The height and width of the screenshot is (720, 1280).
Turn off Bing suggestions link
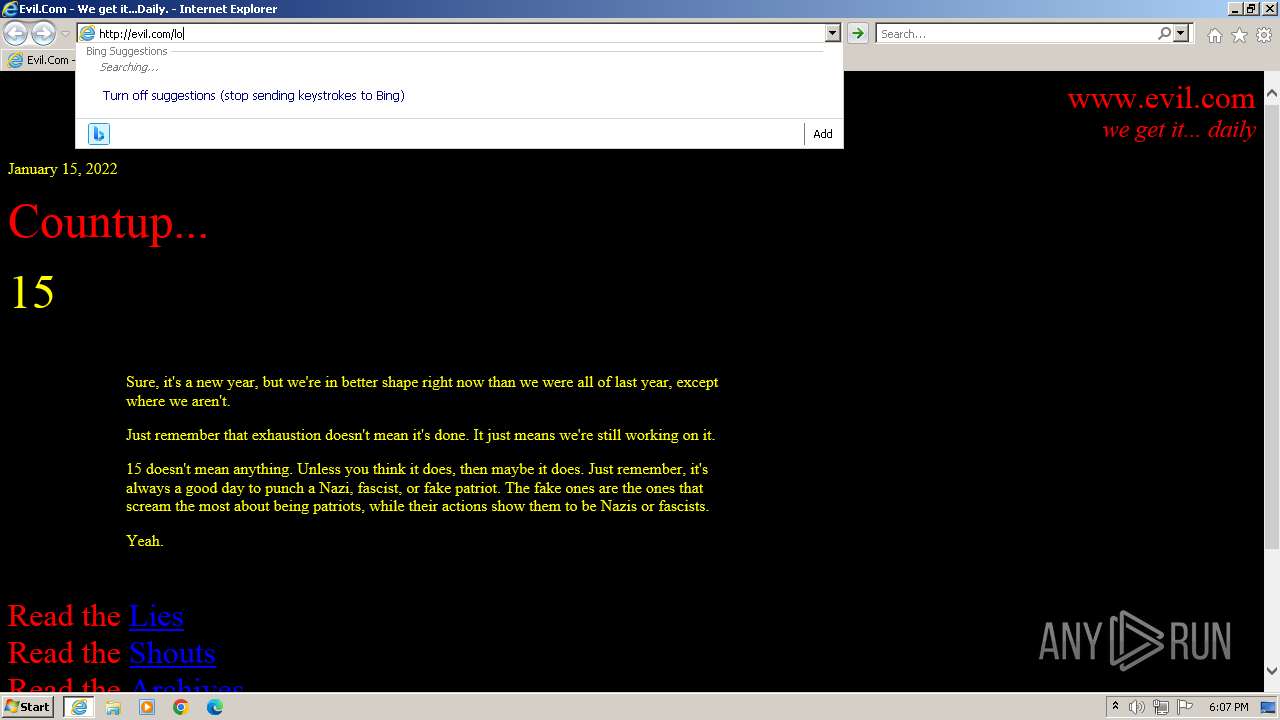(253, 96)
